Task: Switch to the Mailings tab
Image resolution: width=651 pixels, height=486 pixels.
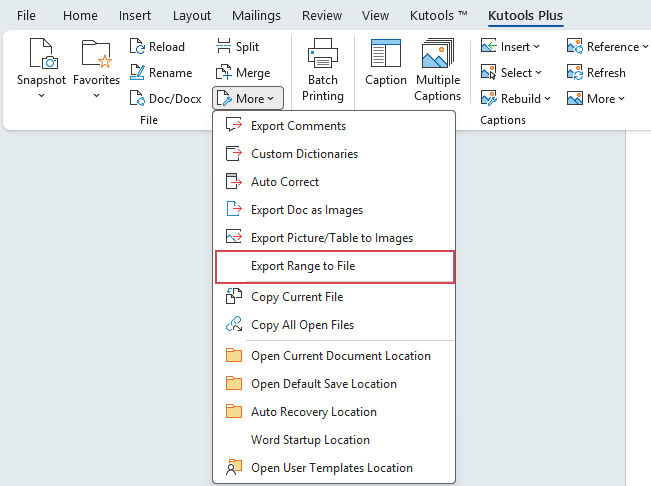Action: pyautogui.click(x=256, y=16)
